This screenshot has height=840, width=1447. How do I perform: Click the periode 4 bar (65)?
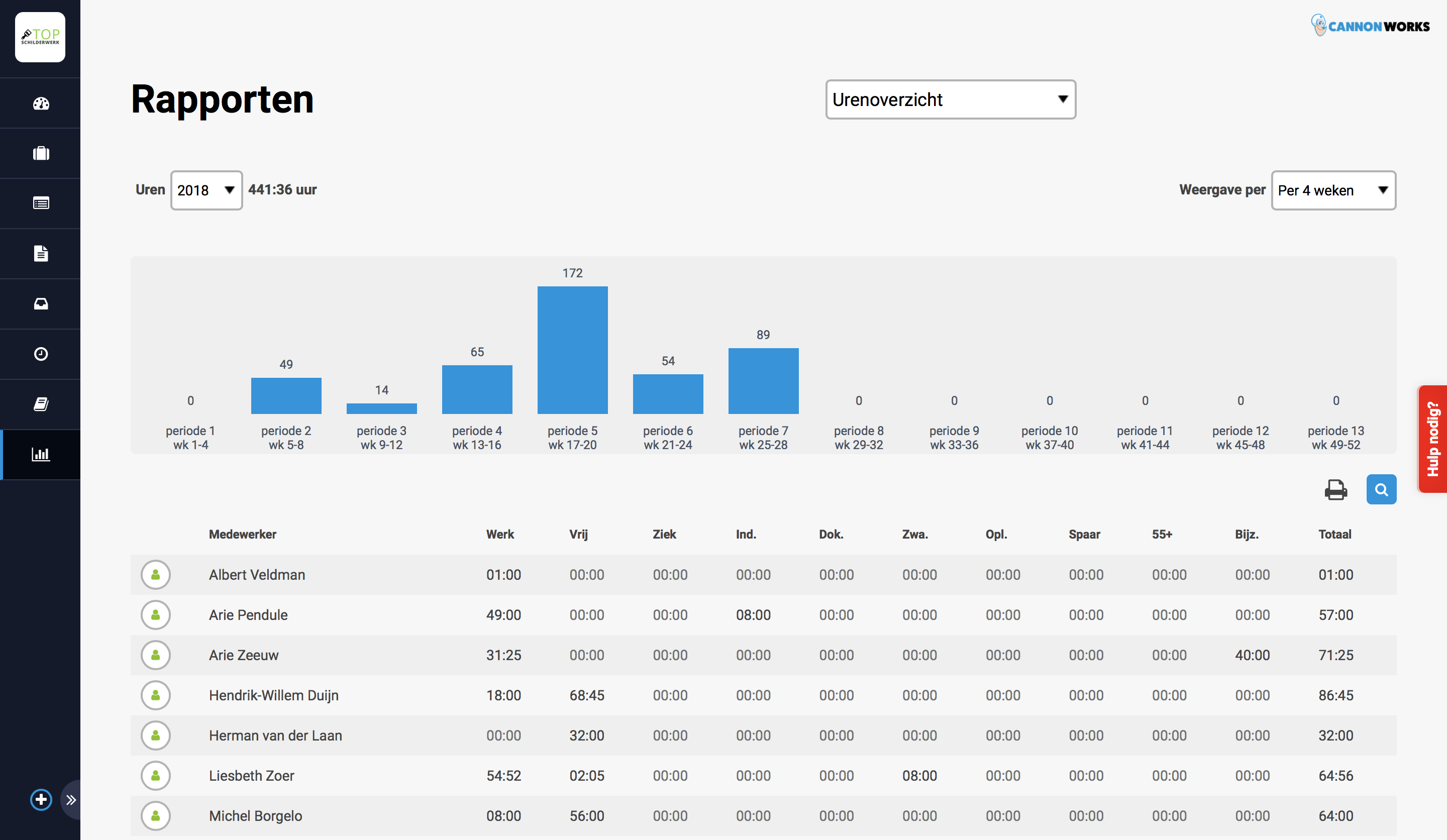[477, 389]
